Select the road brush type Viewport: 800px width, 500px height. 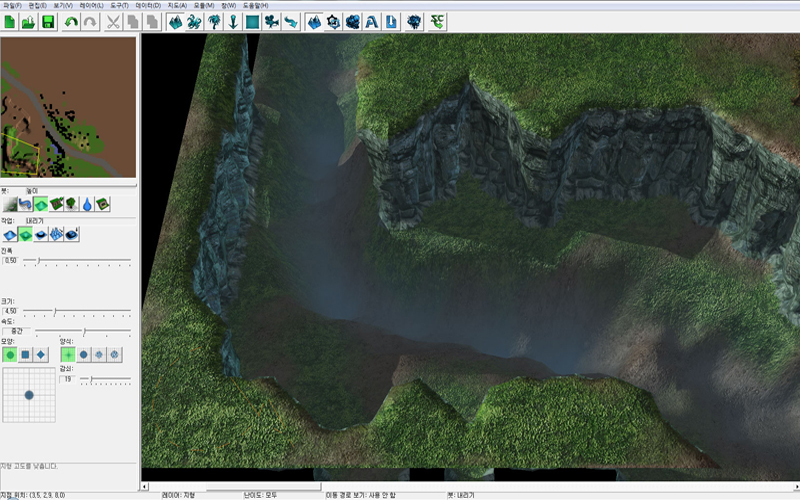pos(25,205)
